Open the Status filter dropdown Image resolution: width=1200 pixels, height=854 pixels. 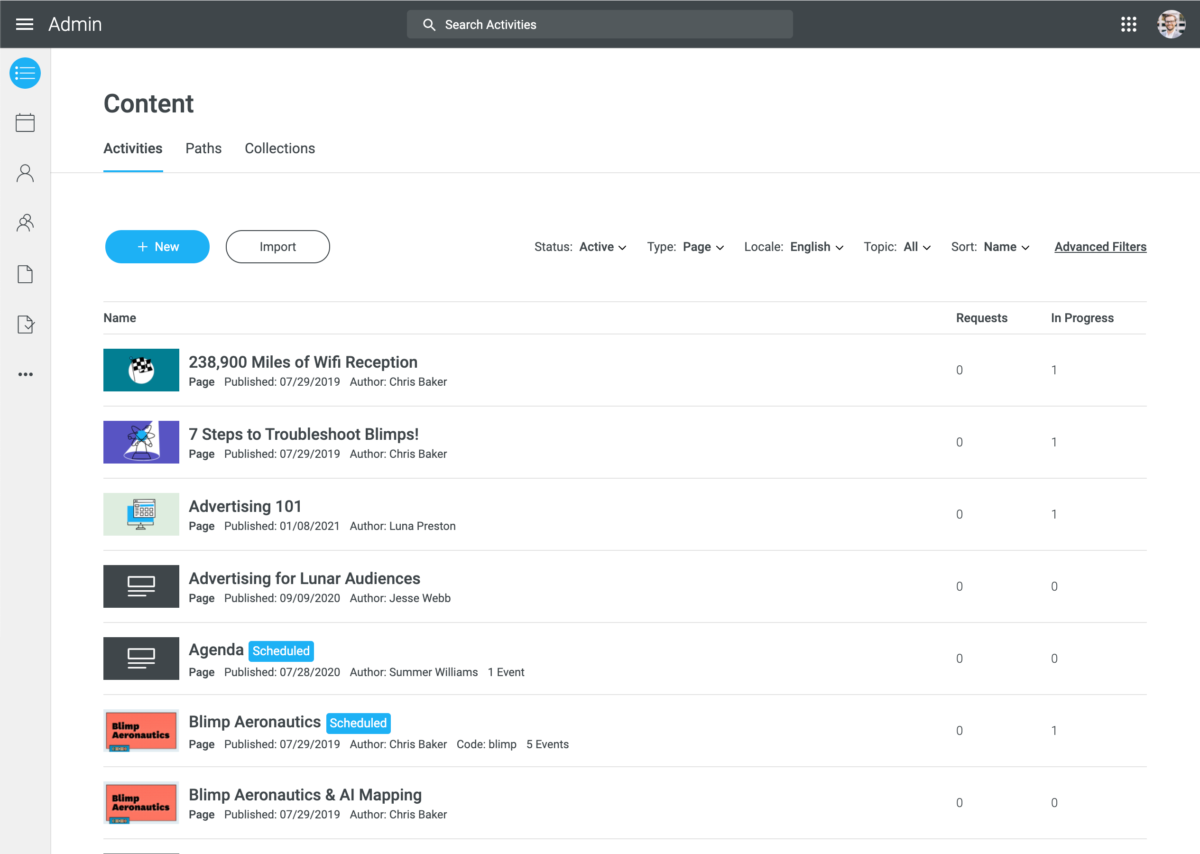(601, 247)
